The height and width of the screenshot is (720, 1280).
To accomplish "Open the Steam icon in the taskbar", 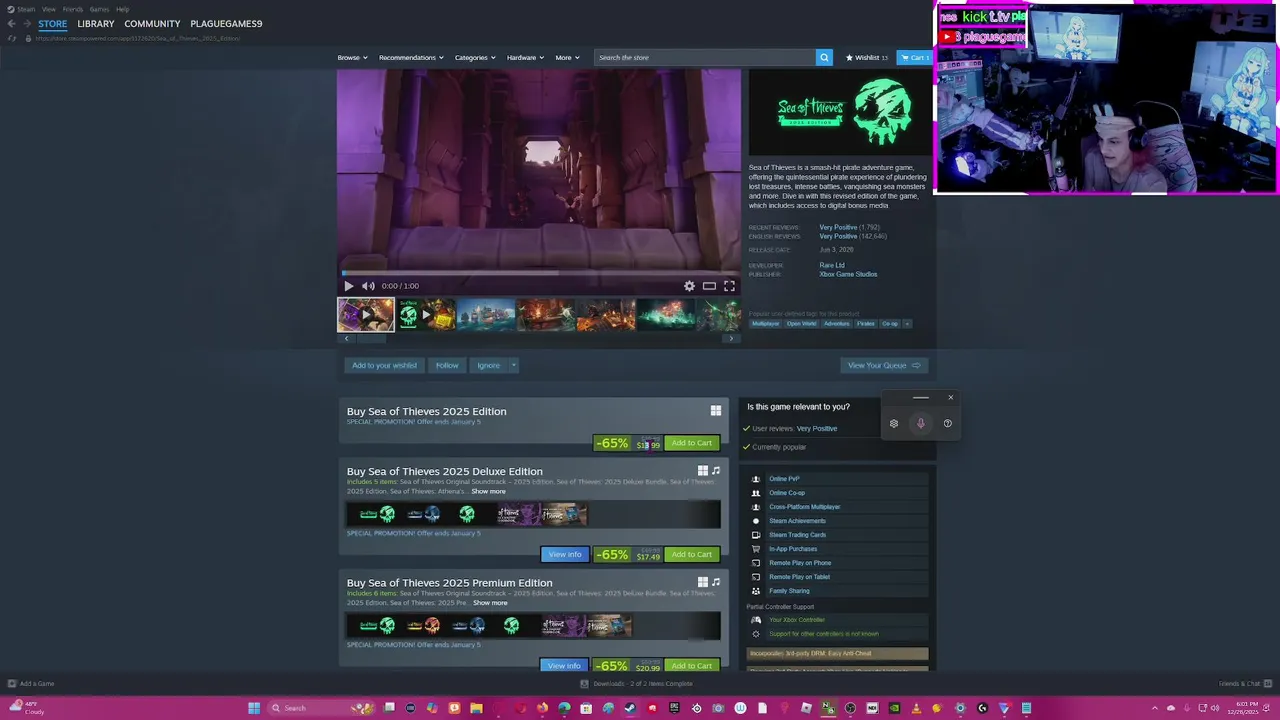I will tap(630, 708).
